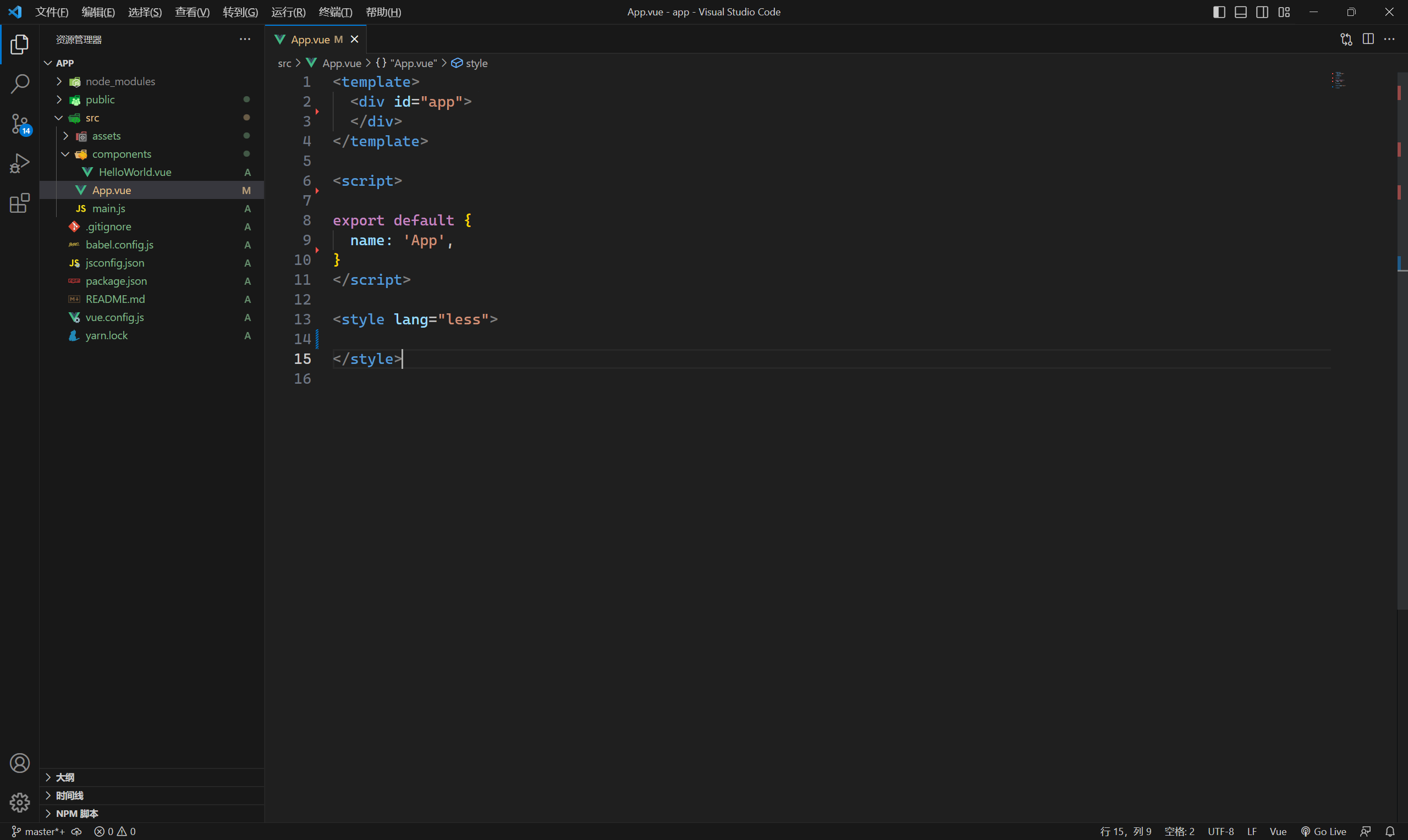Viewport: 1408px width, 840px height.
Task: Open notifications bell in status bar
Action: point(1390,831)
